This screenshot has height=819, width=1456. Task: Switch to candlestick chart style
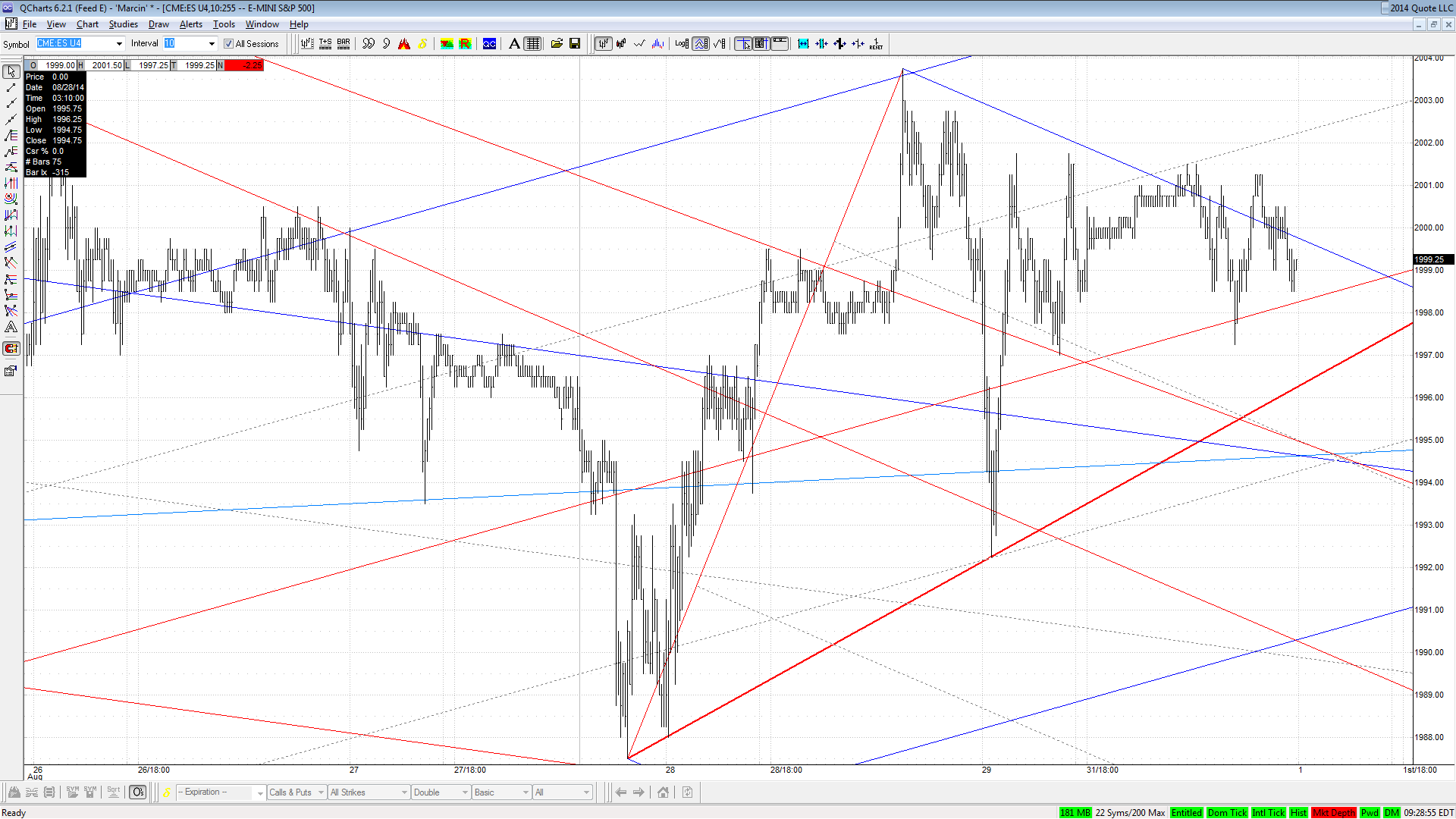621,44
